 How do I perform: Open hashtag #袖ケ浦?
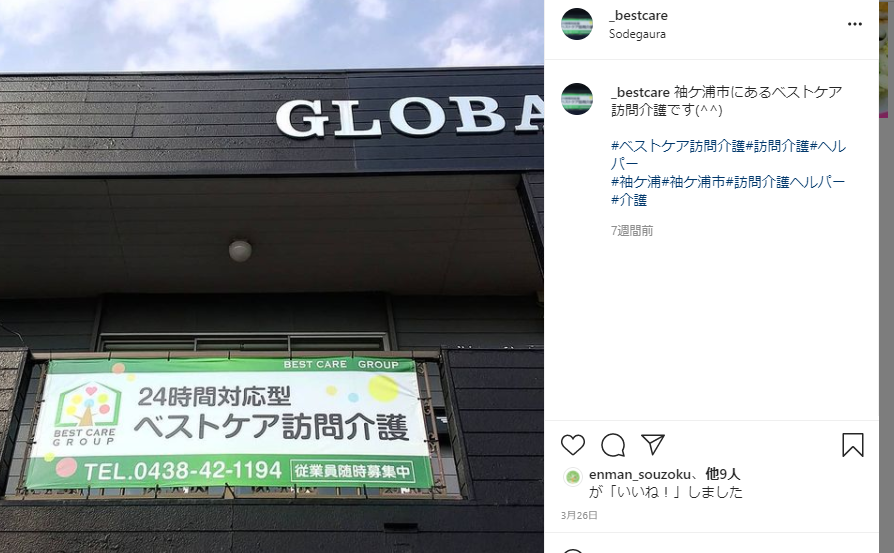click(x=636, y=182)
